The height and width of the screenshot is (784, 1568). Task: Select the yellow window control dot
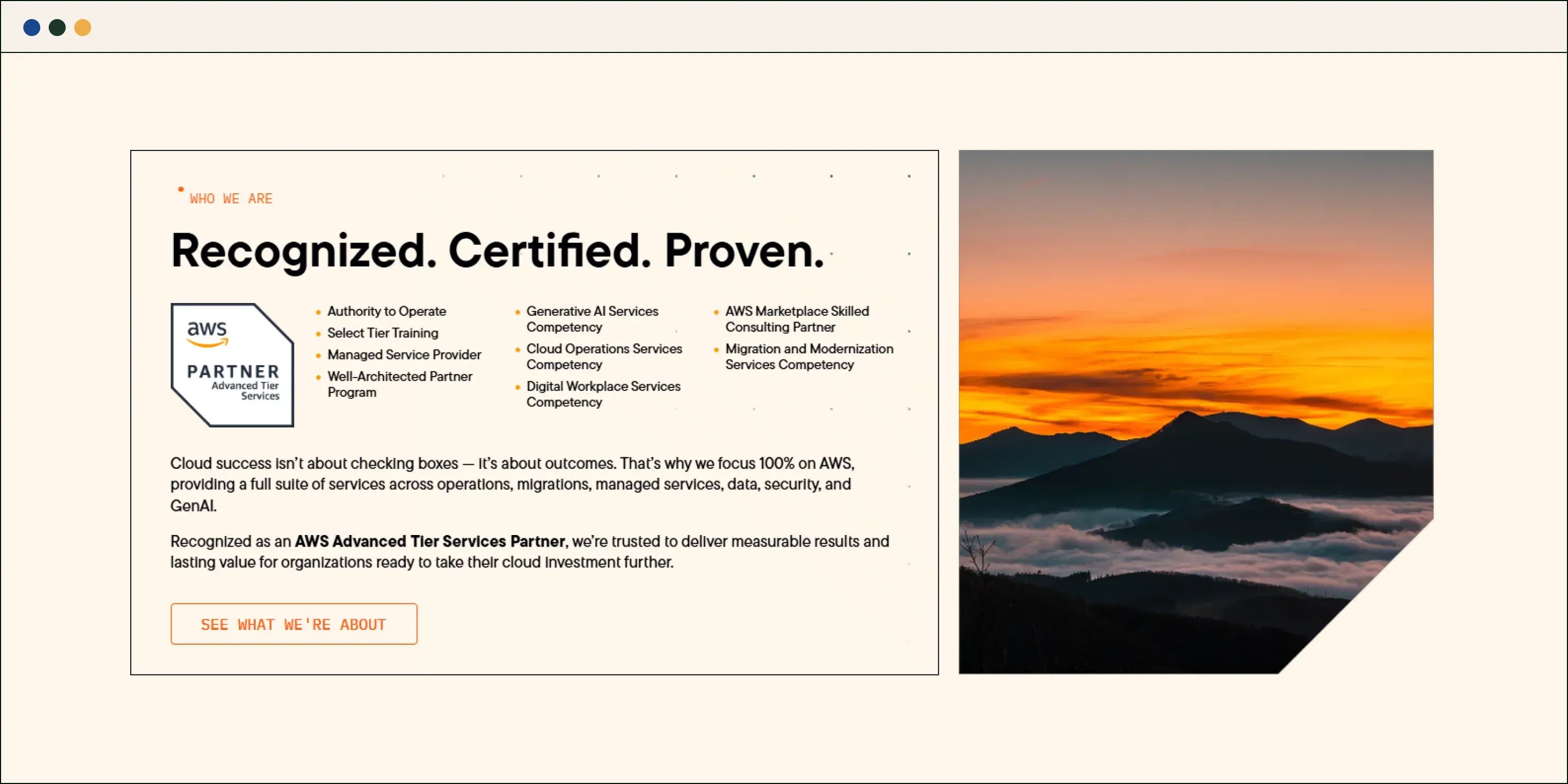[x=82, y=27]
